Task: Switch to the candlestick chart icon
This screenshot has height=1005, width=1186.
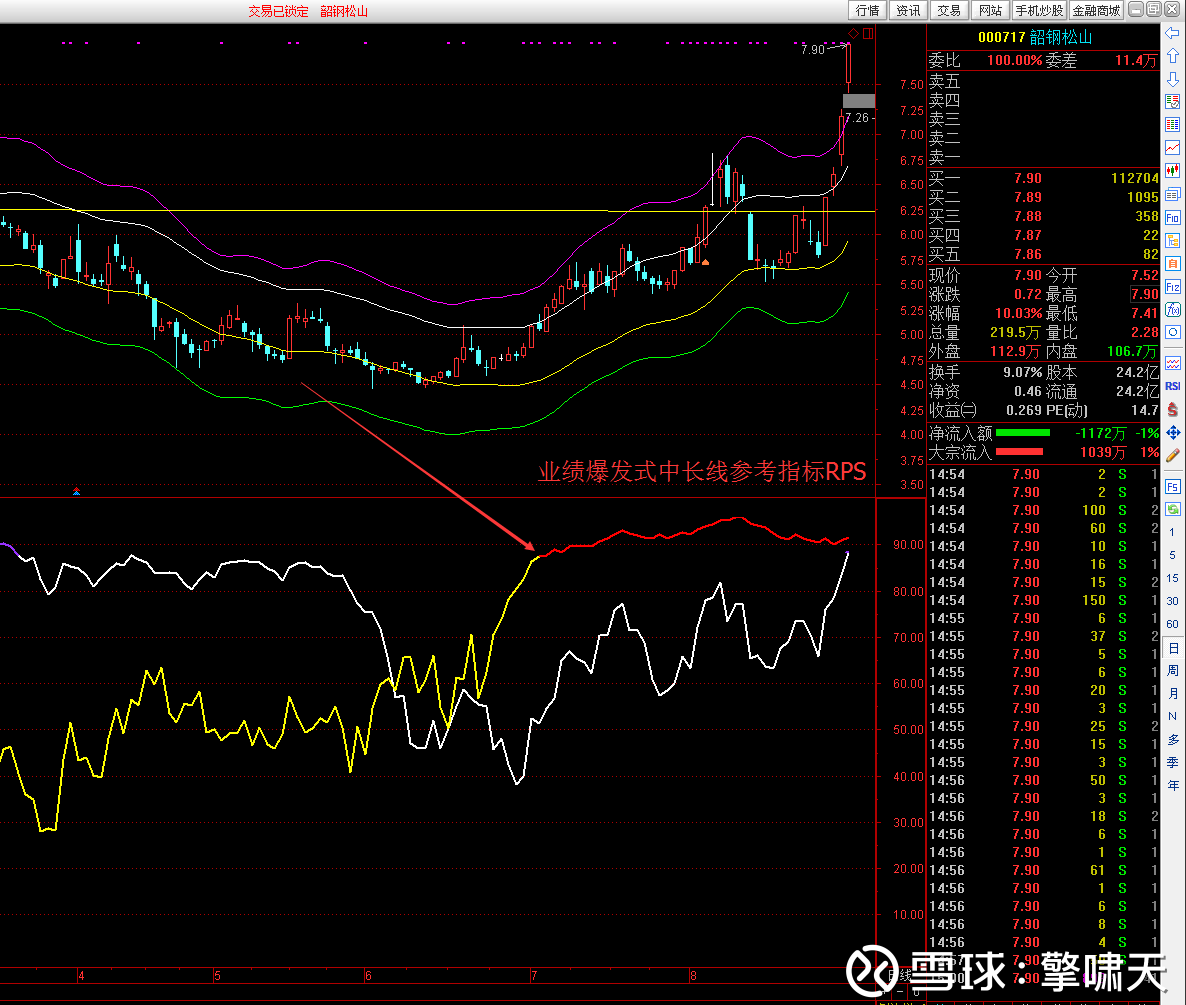Action: pos(1172,171)
